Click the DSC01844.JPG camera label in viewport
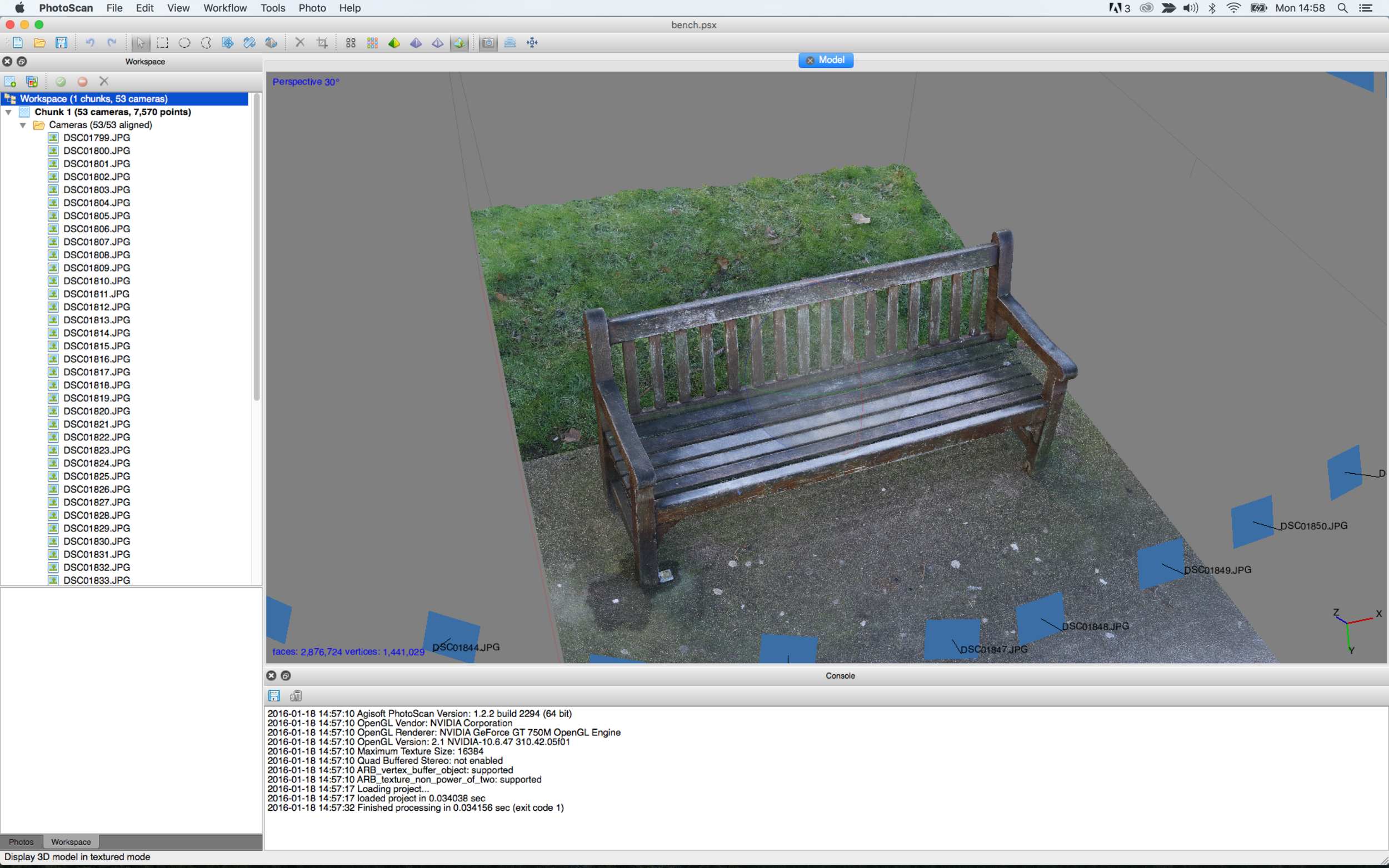This screenshot has width=1389, height=868. 466,647
